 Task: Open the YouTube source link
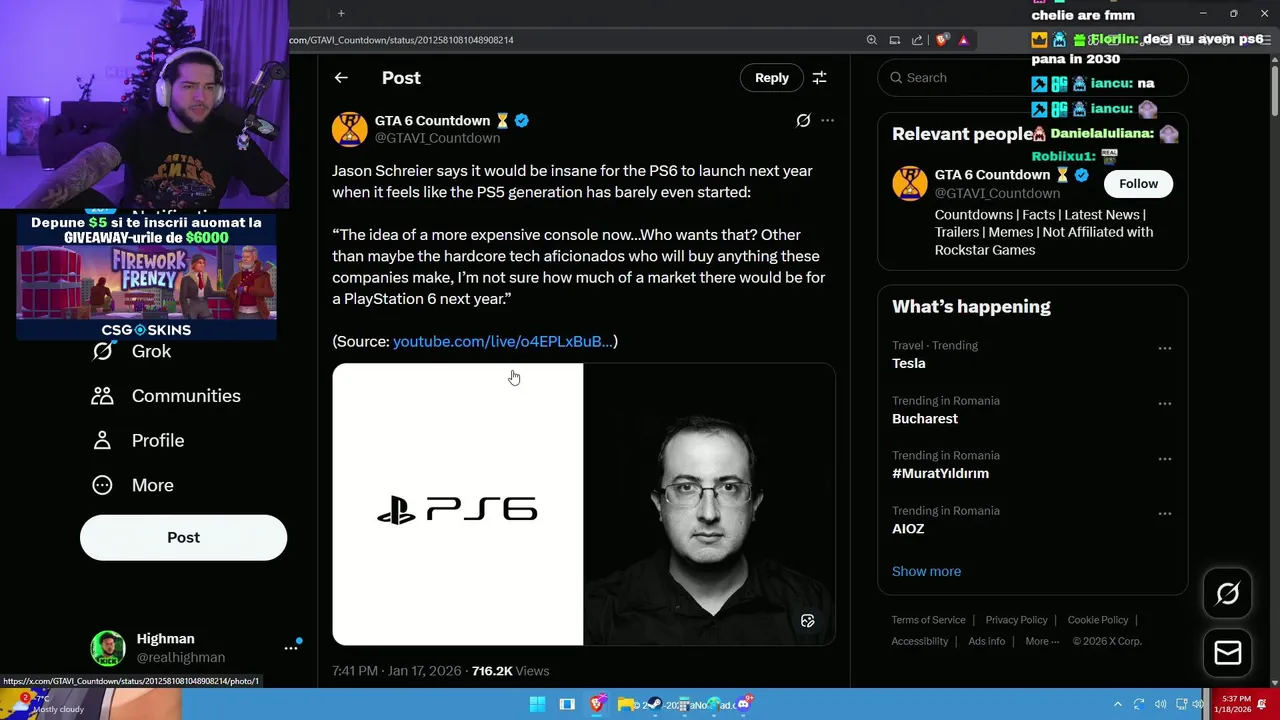tap(502, 342)
